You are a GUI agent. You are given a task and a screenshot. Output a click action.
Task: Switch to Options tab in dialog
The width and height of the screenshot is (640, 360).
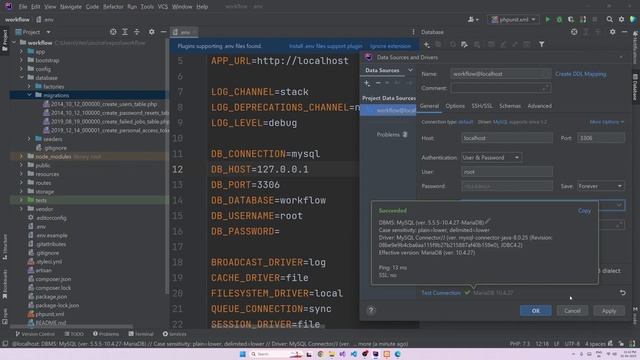455,106
